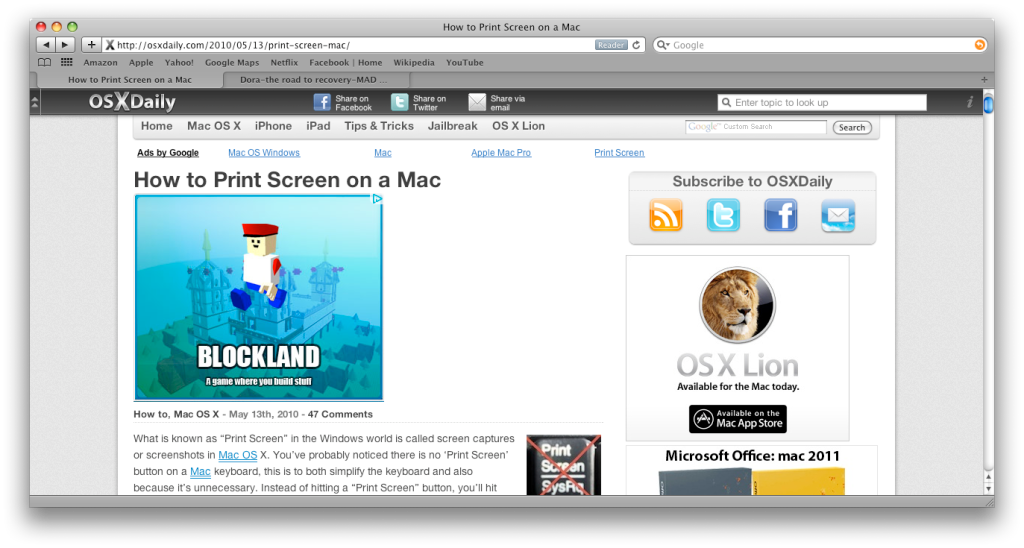Click the scrollbar down arrow
The width and height of the screenshot is (1024, 548).
(989, 489)
